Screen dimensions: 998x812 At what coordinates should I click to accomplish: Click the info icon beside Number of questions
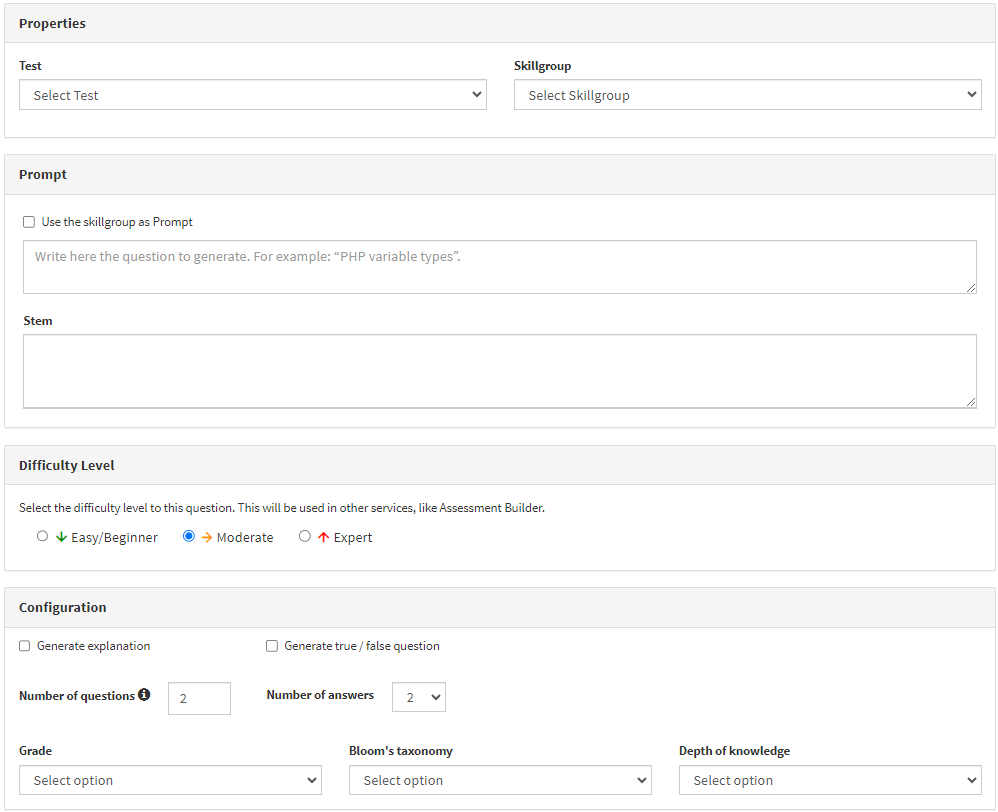144,694
